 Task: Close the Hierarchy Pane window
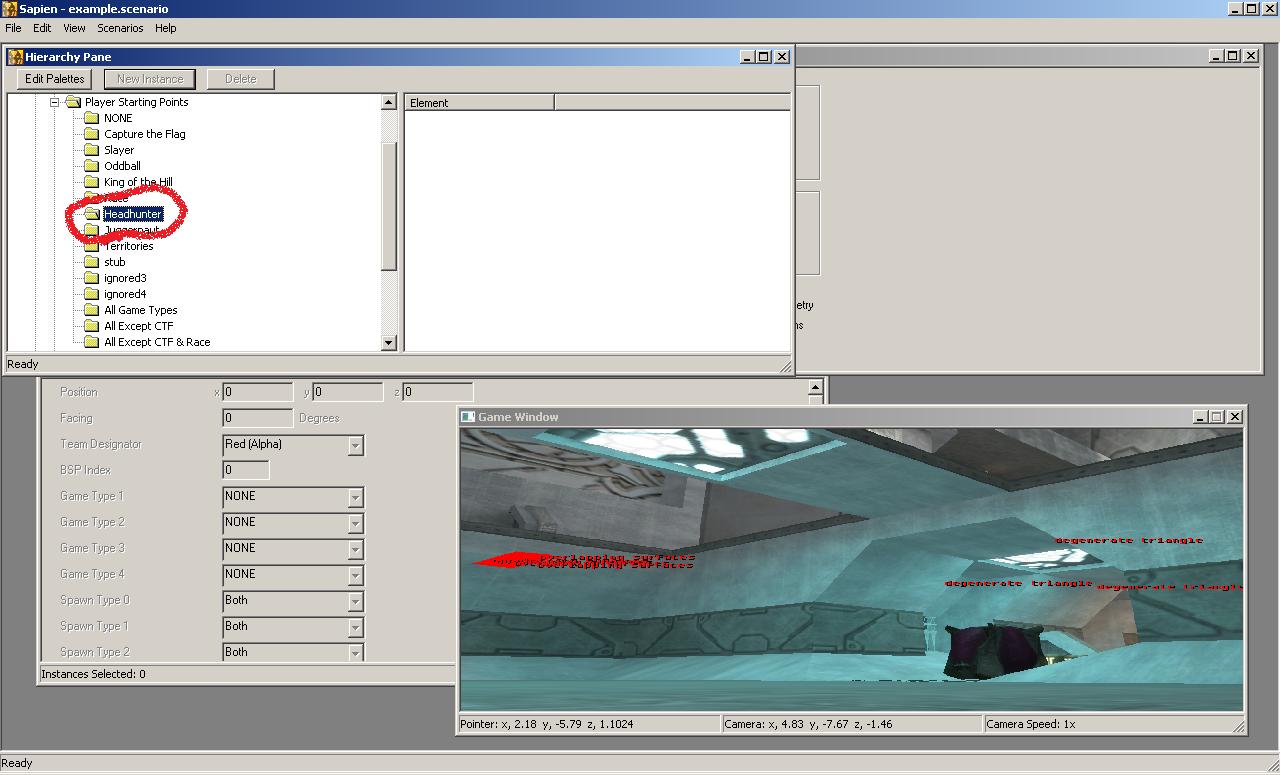[782, 57]
